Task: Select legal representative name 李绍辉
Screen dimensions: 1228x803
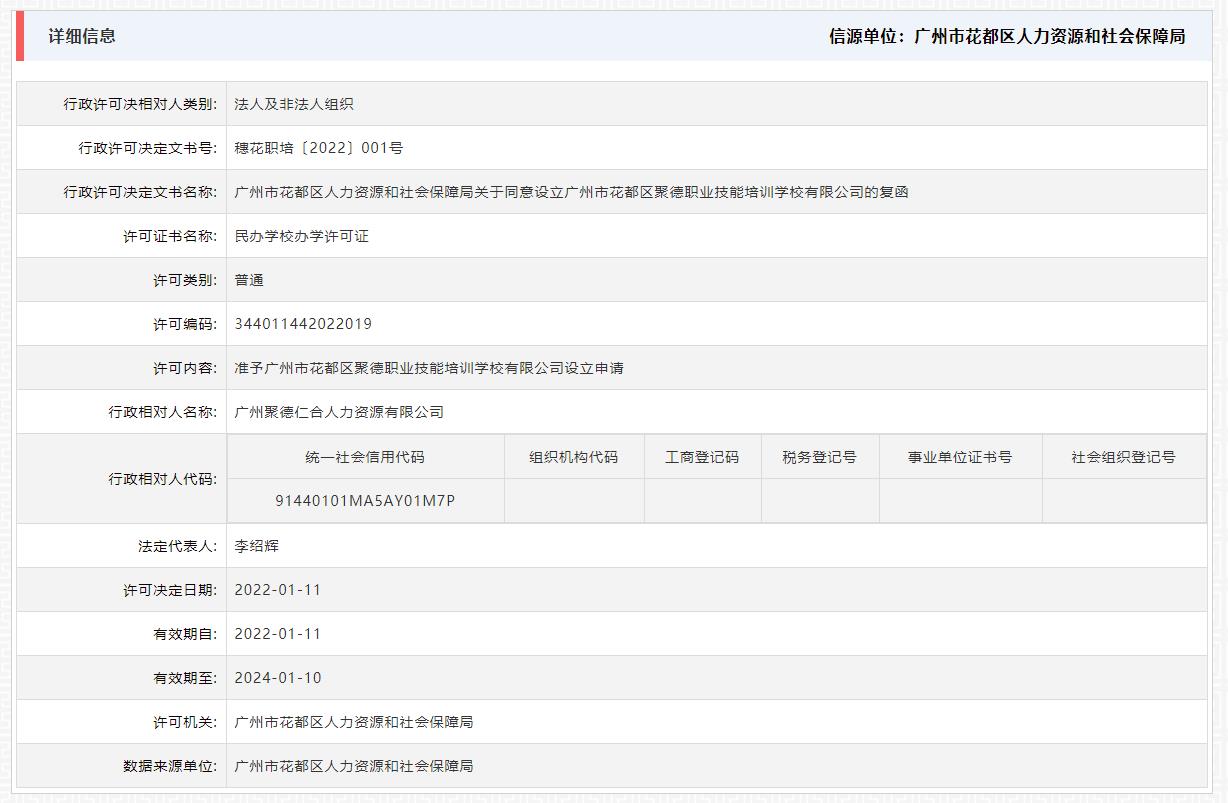Action: (x=256, y=546)
